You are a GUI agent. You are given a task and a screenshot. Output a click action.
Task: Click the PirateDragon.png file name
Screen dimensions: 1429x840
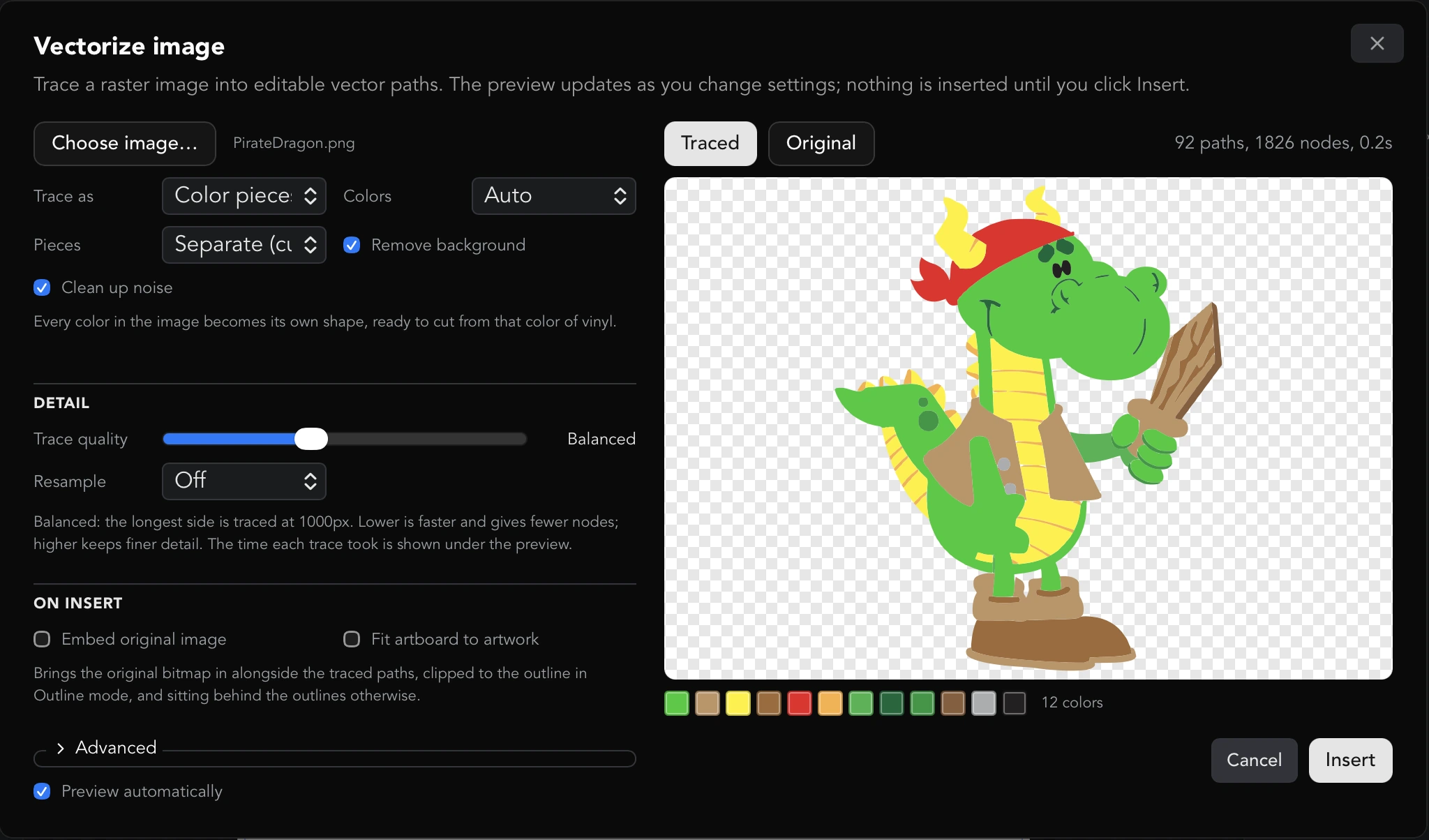tap(294, 143)
